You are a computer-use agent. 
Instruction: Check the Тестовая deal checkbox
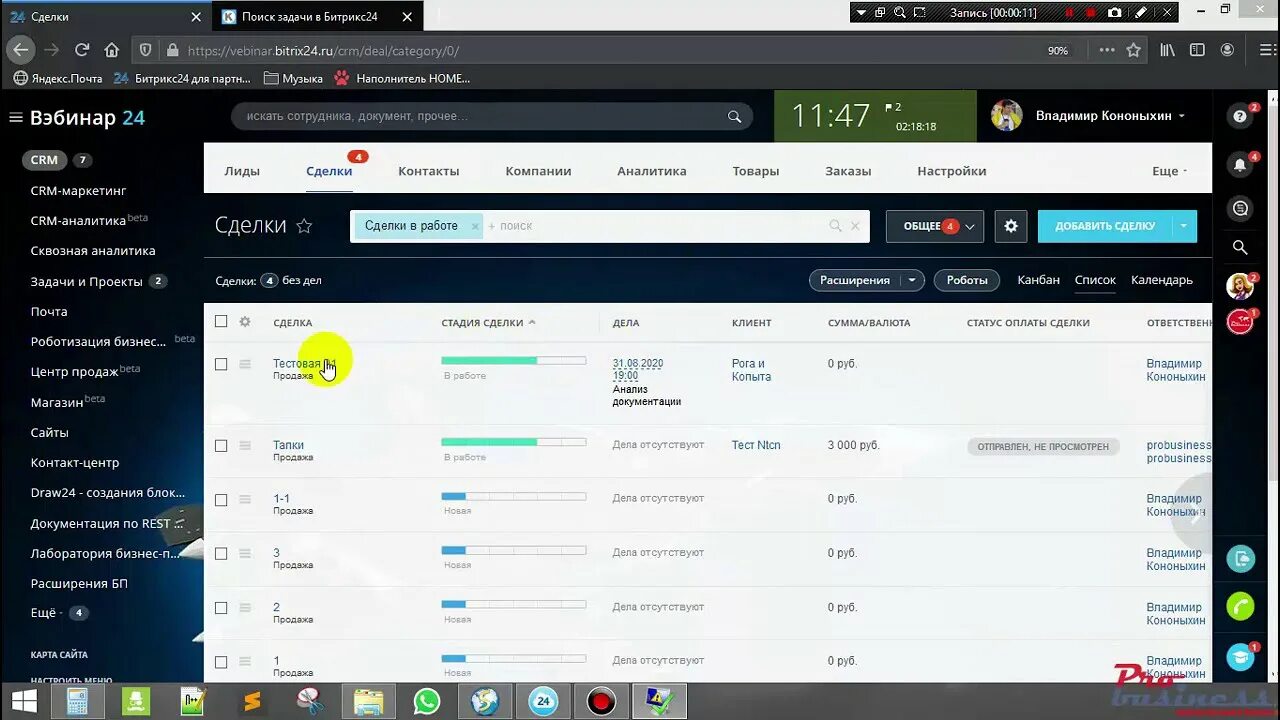pos(221,364)
